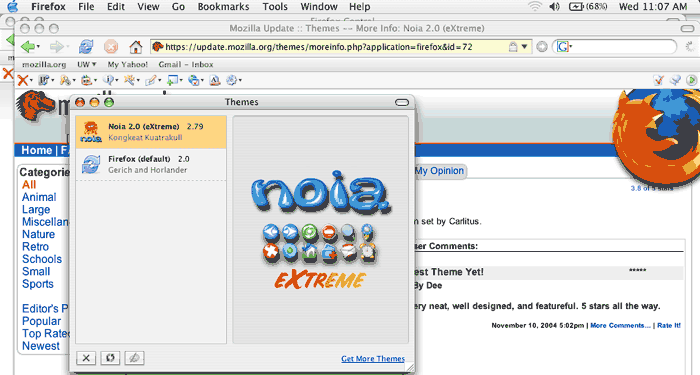This screenshot has height=375, width=700.
Task: Click the Stop loading icon
Action: point(111,46)
